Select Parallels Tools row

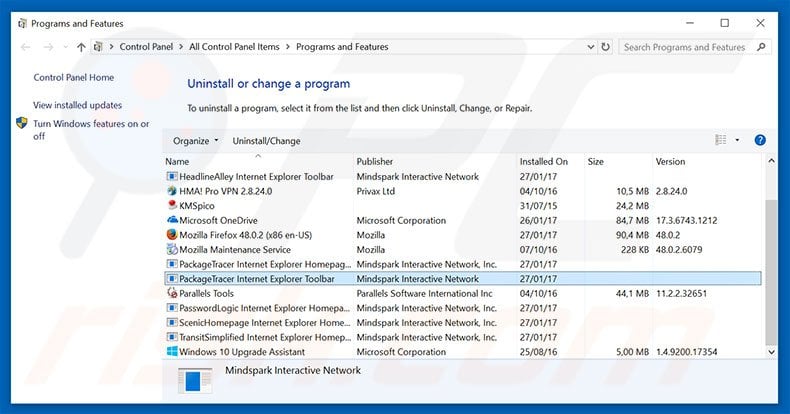tap(463, 293)
